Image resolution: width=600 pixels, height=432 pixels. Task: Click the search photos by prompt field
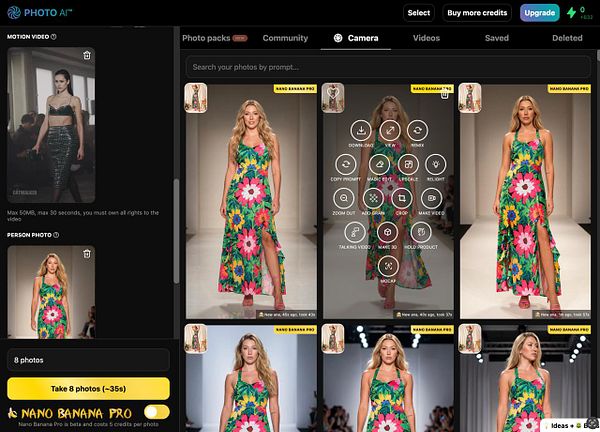(x=388, y=67)
